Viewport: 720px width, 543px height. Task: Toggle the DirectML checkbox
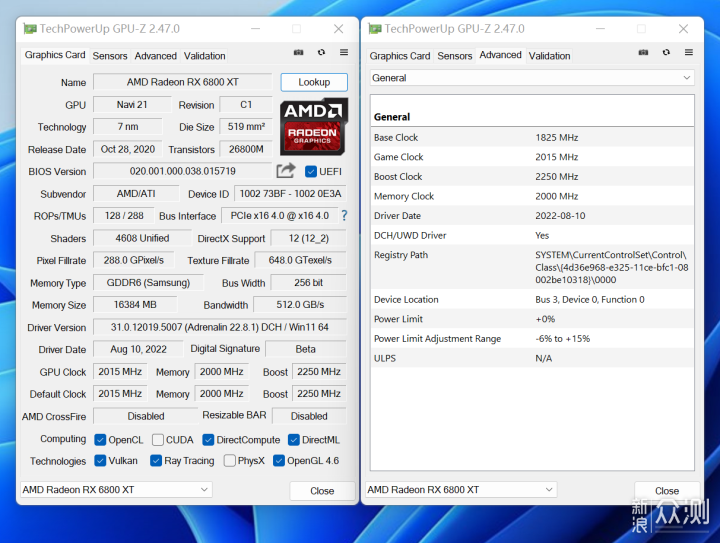click(x=294, y=440)
